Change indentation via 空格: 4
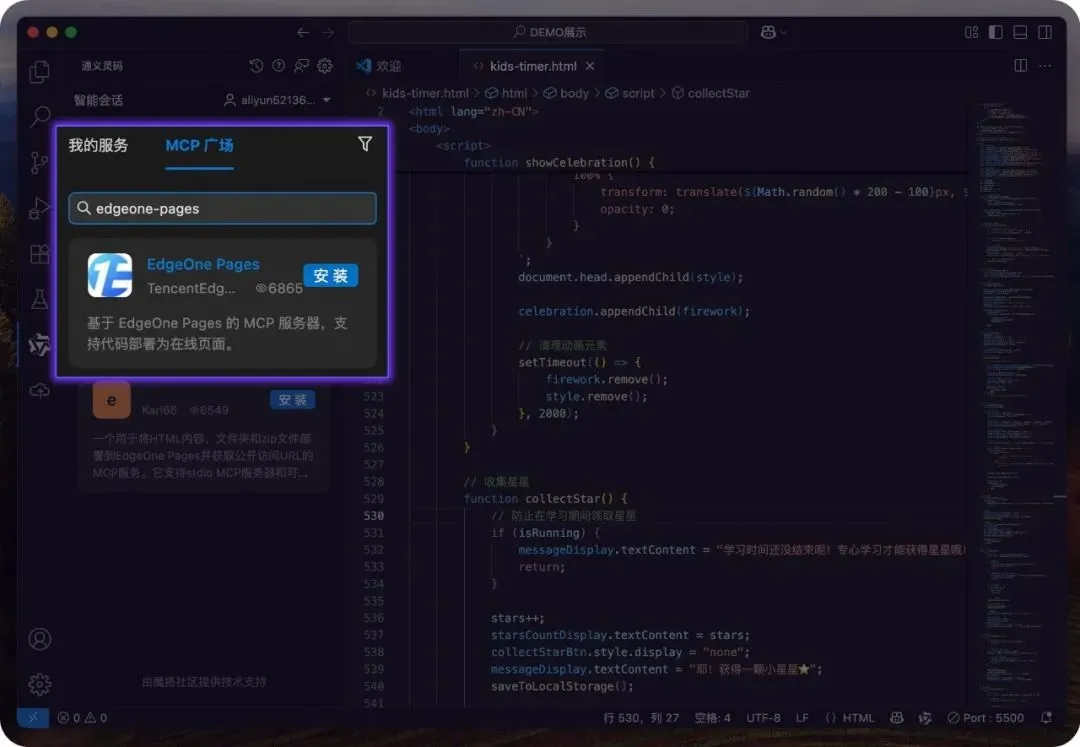This screenshot has width=1080, height=747. (x=712, y=717)
